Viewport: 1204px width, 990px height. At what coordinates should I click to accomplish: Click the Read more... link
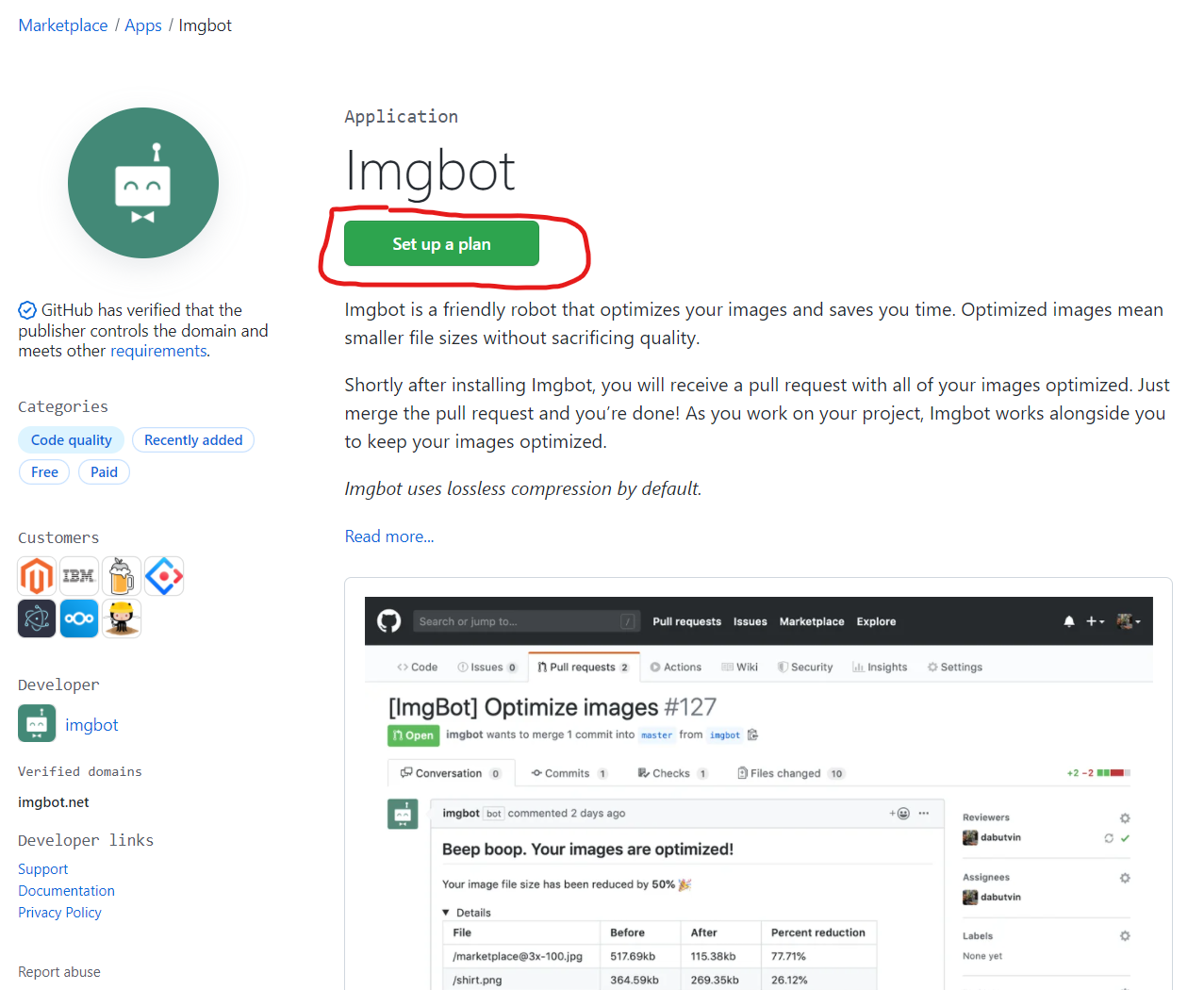(x=389, y=536)
